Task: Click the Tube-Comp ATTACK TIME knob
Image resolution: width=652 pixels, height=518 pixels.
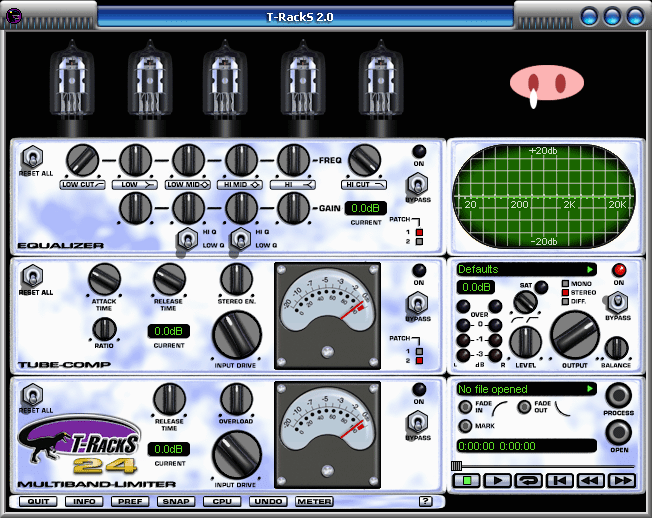Action: 104,279
